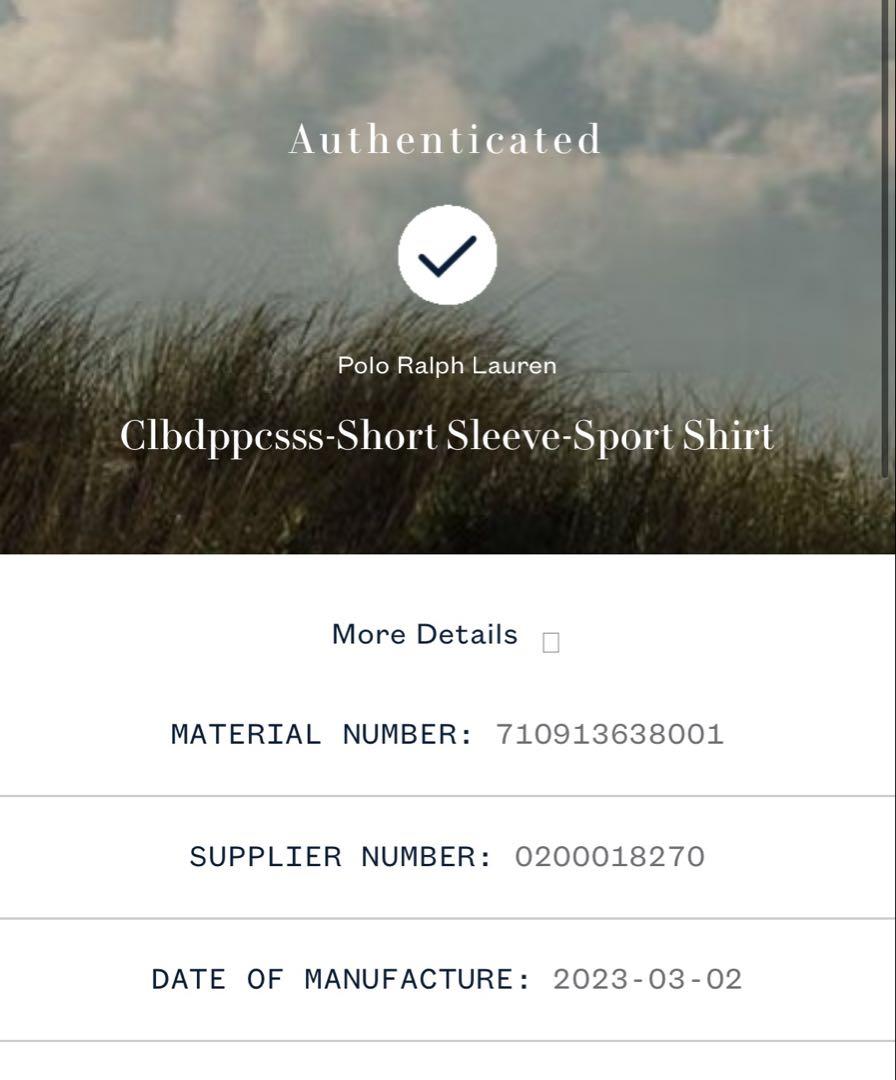The image size is (896, 1080).
Task: Select the Polo Ralph Lauren brand label
Action: coord(447,365)
